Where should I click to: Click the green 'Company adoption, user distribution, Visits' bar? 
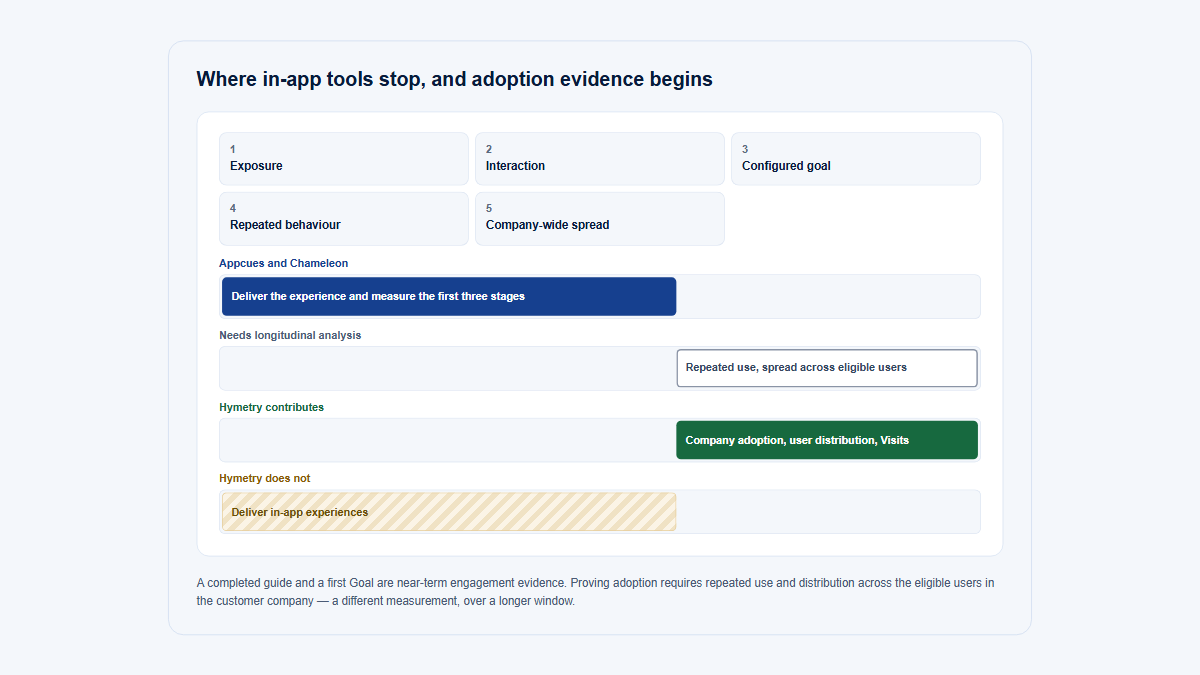(827, 440)
